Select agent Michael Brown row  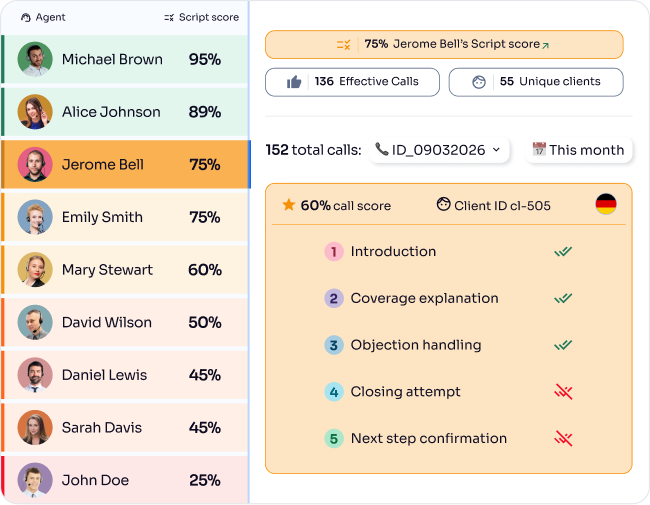(125, 59)
